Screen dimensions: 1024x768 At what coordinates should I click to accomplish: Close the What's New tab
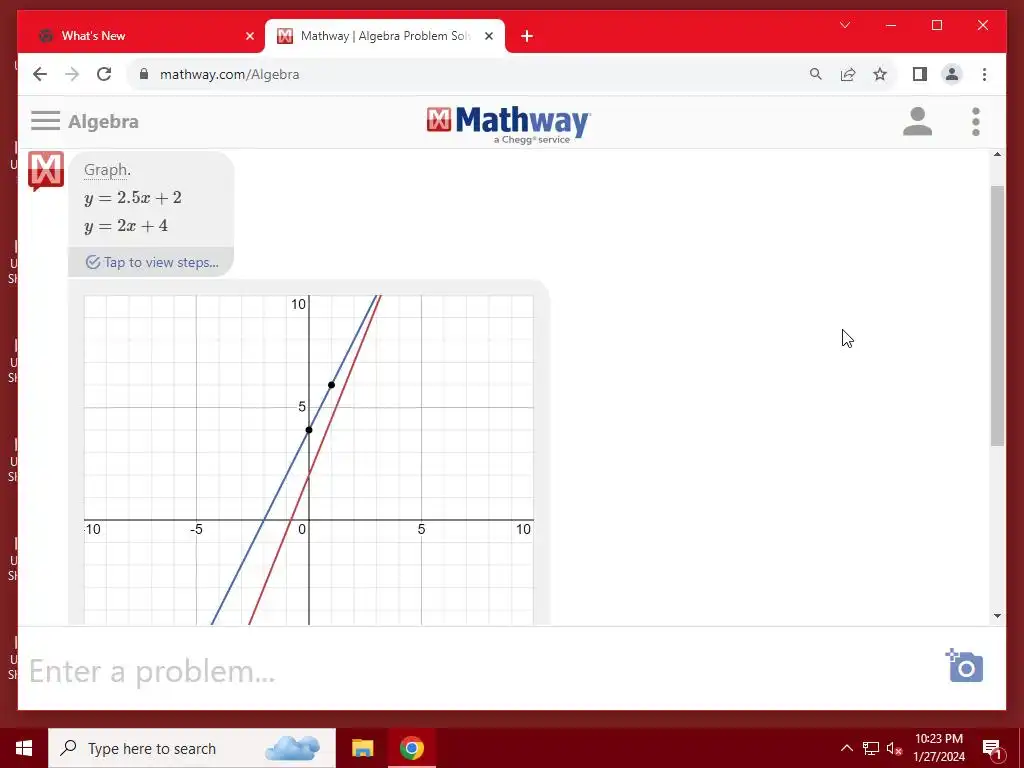pyautogui.click(x=249, y=36)
